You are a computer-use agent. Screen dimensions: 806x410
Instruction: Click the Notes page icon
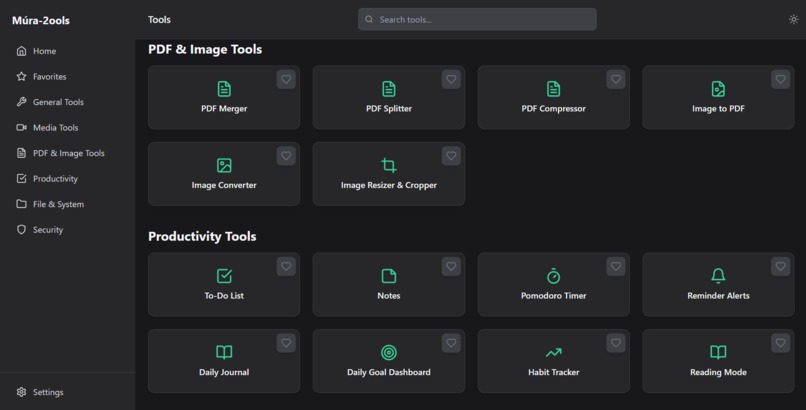coord(389,276)
